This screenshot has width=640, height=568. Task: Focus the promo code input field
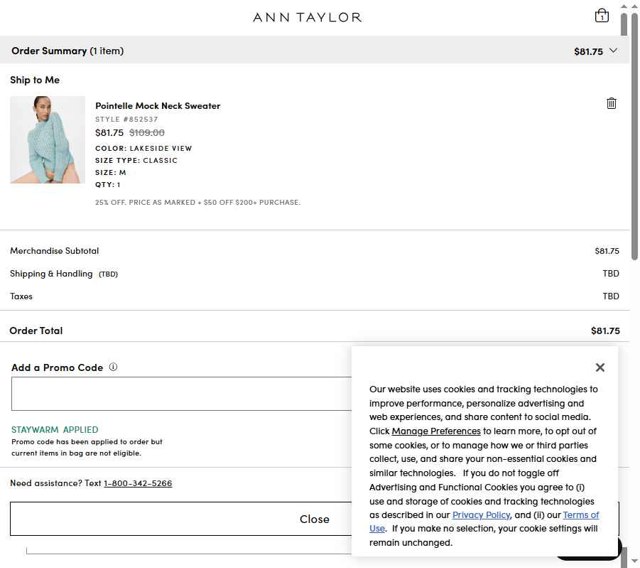coord(181,393)
